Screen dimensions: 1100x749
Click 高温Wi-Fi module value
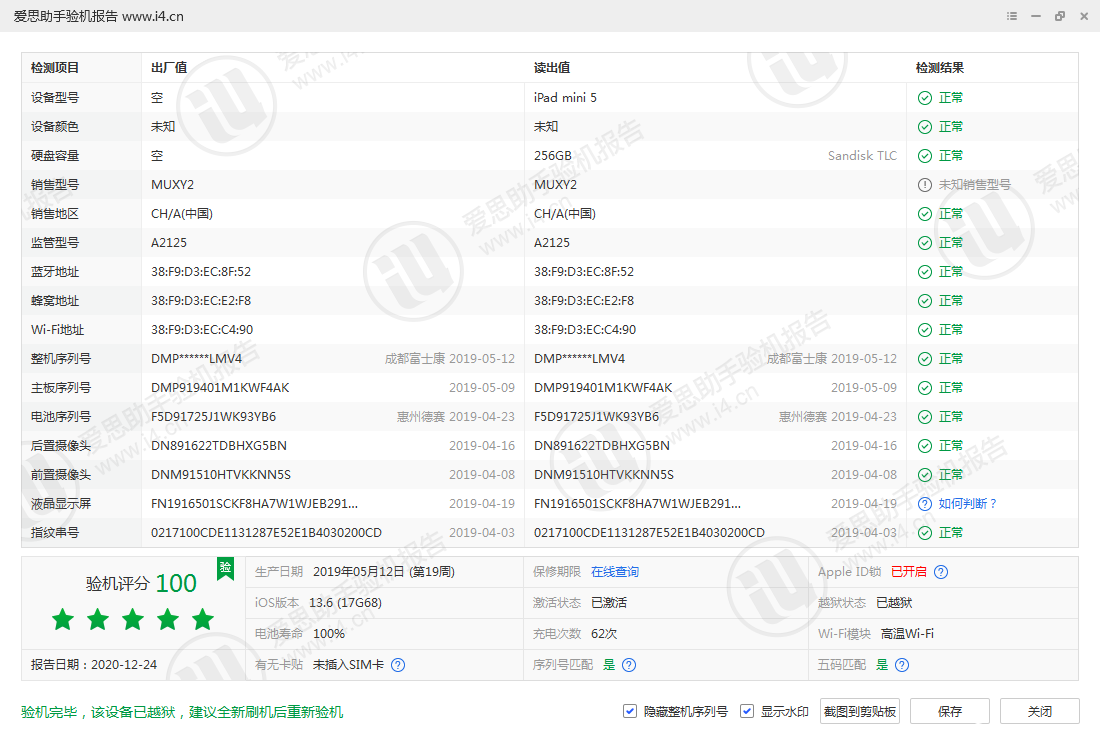point(907,633)
